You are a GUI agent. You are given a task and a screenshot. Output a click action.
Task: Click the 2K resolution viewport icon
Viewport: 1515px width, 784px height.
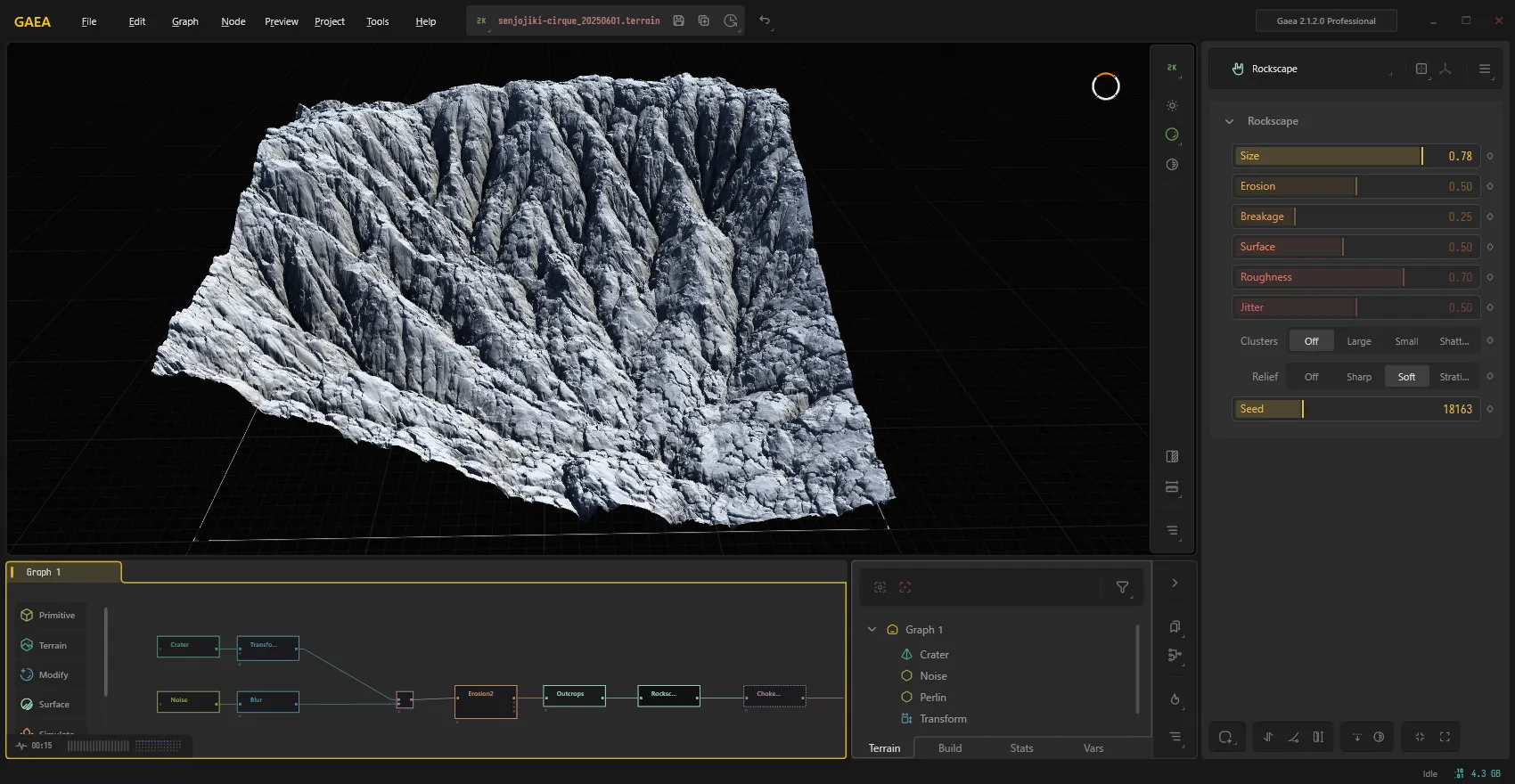1172,68
